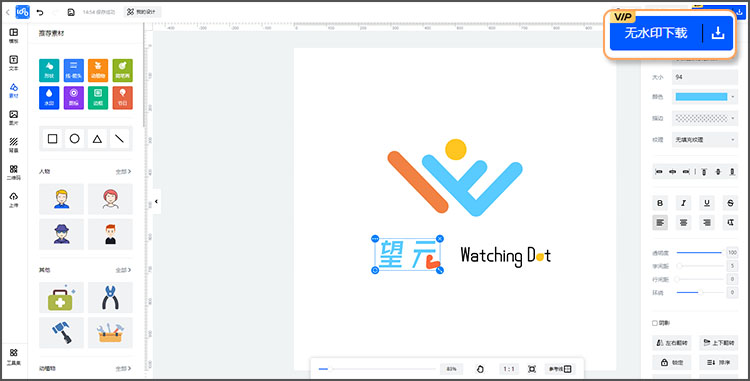Enable the checkbox above the flip buttons

click(x=655, y=323)
